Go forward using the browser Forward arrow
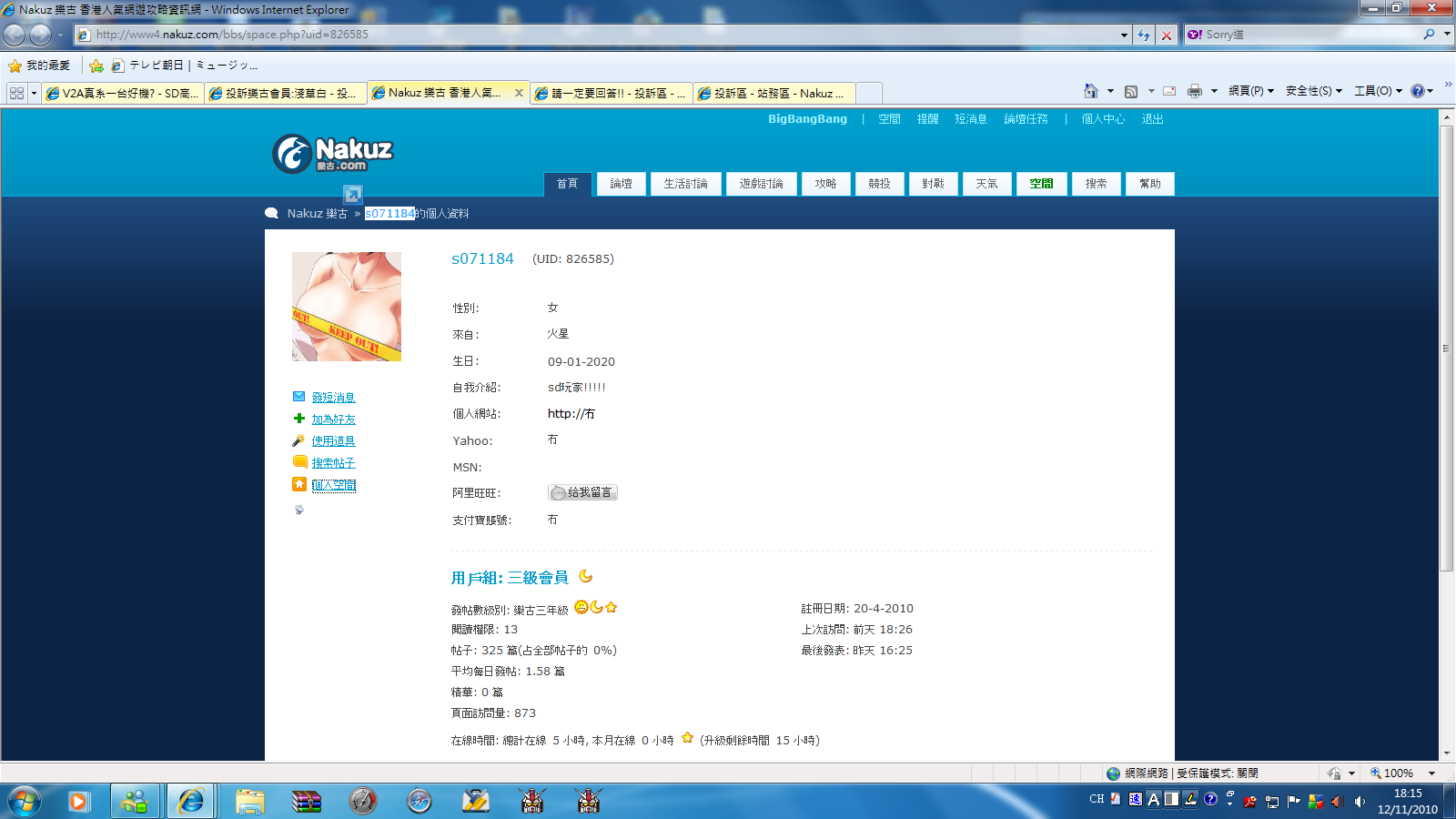The image size is (1456, 819). [x=40, y=35]
